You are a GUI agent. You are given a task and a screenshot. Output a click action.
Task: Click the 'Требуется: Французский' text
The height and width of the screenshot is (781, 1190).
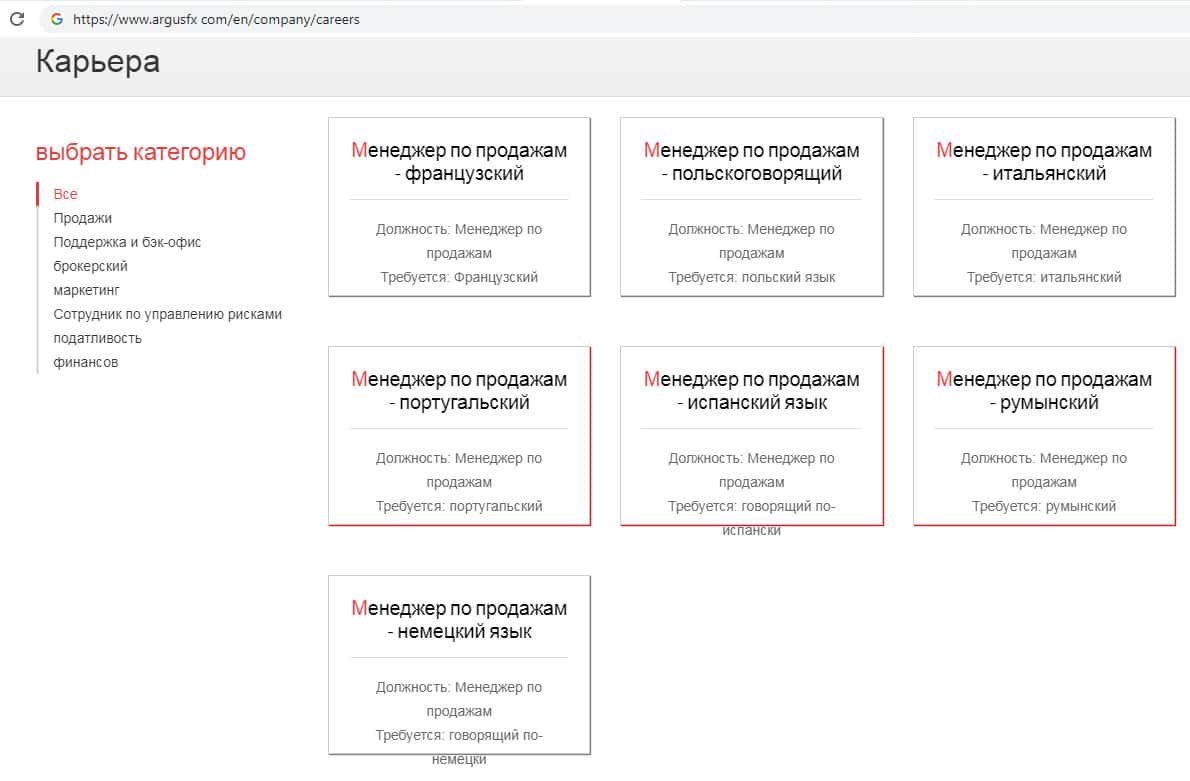(x=459, y=277)
